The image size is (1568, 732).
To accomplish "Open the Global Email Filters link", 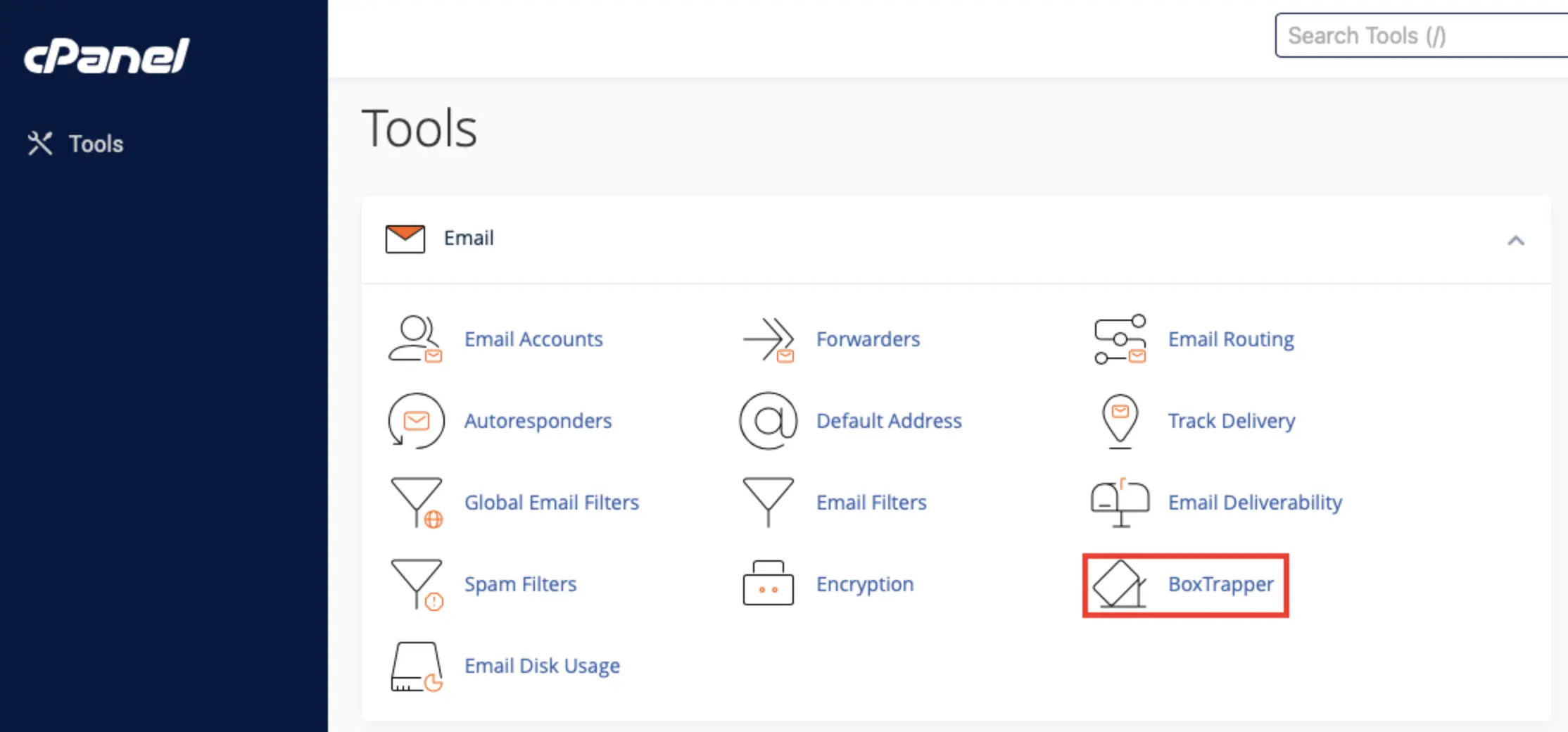I will pyautogui.click(x=552, y=503).
